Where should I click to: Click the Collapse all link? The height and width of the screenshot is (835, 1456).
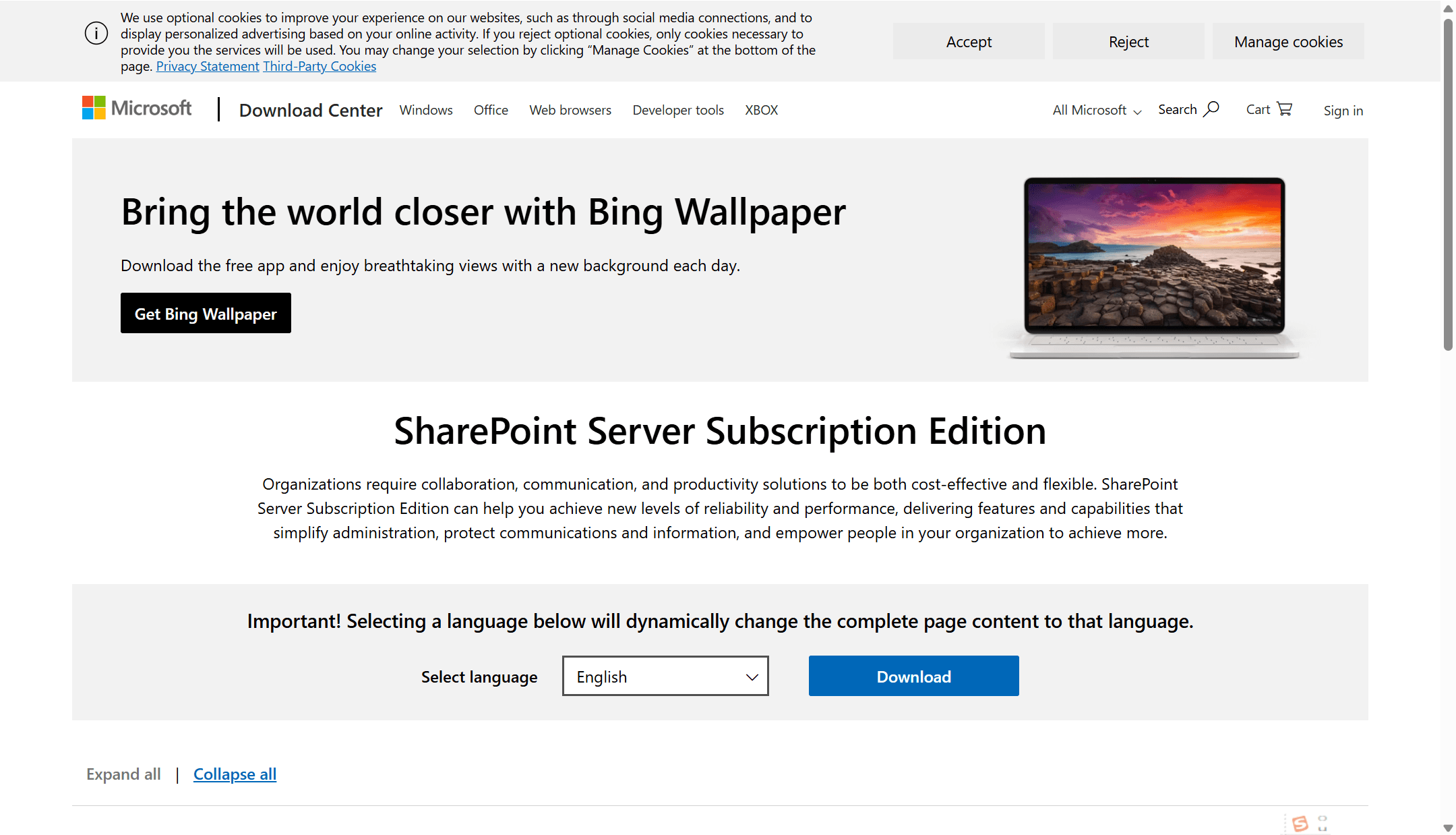(x=235, y=774)
